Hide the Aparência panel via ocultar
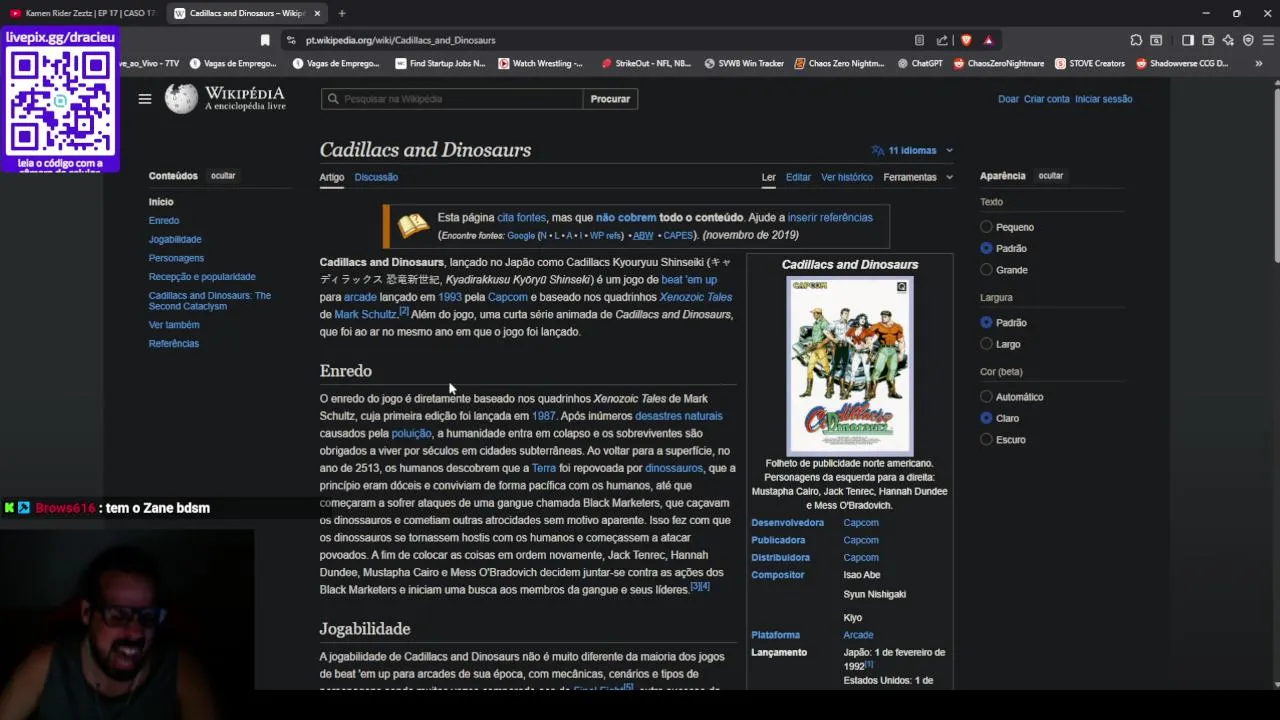Viewport: 1280px width, 720px height. click(x=1051, y=176)
